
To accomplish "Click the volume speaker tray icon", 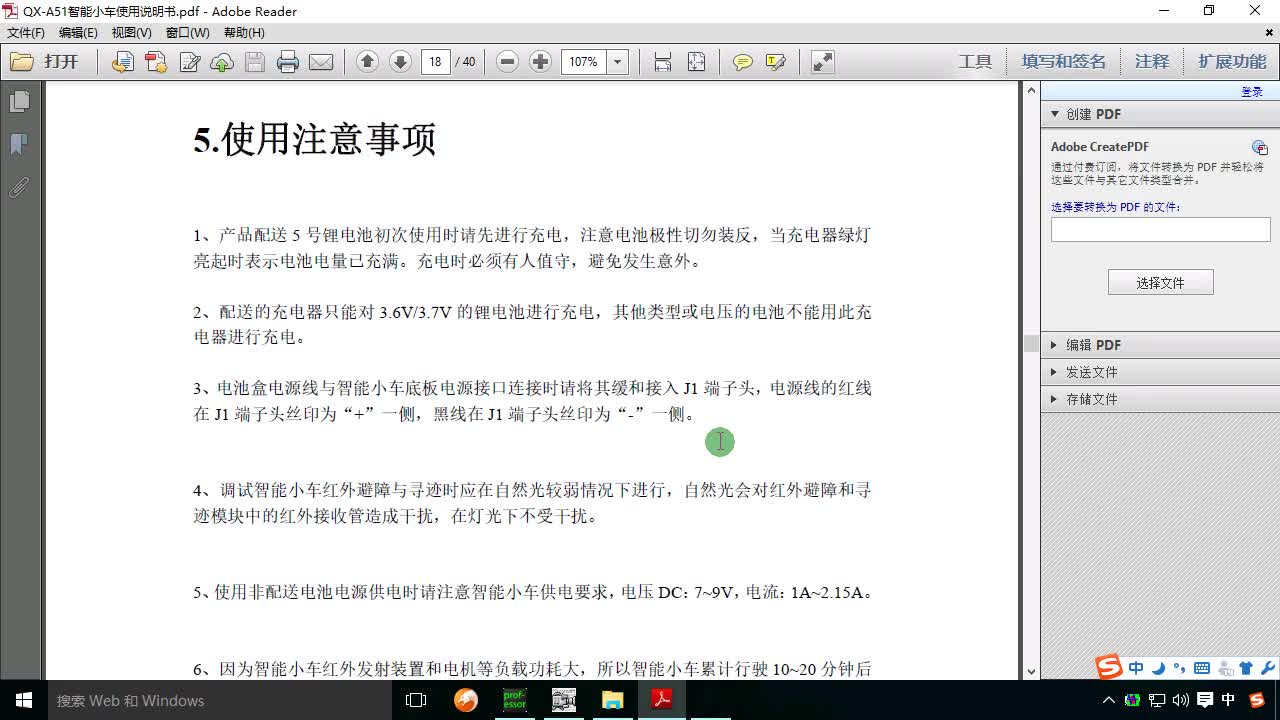I will (x=1180, y=700).
